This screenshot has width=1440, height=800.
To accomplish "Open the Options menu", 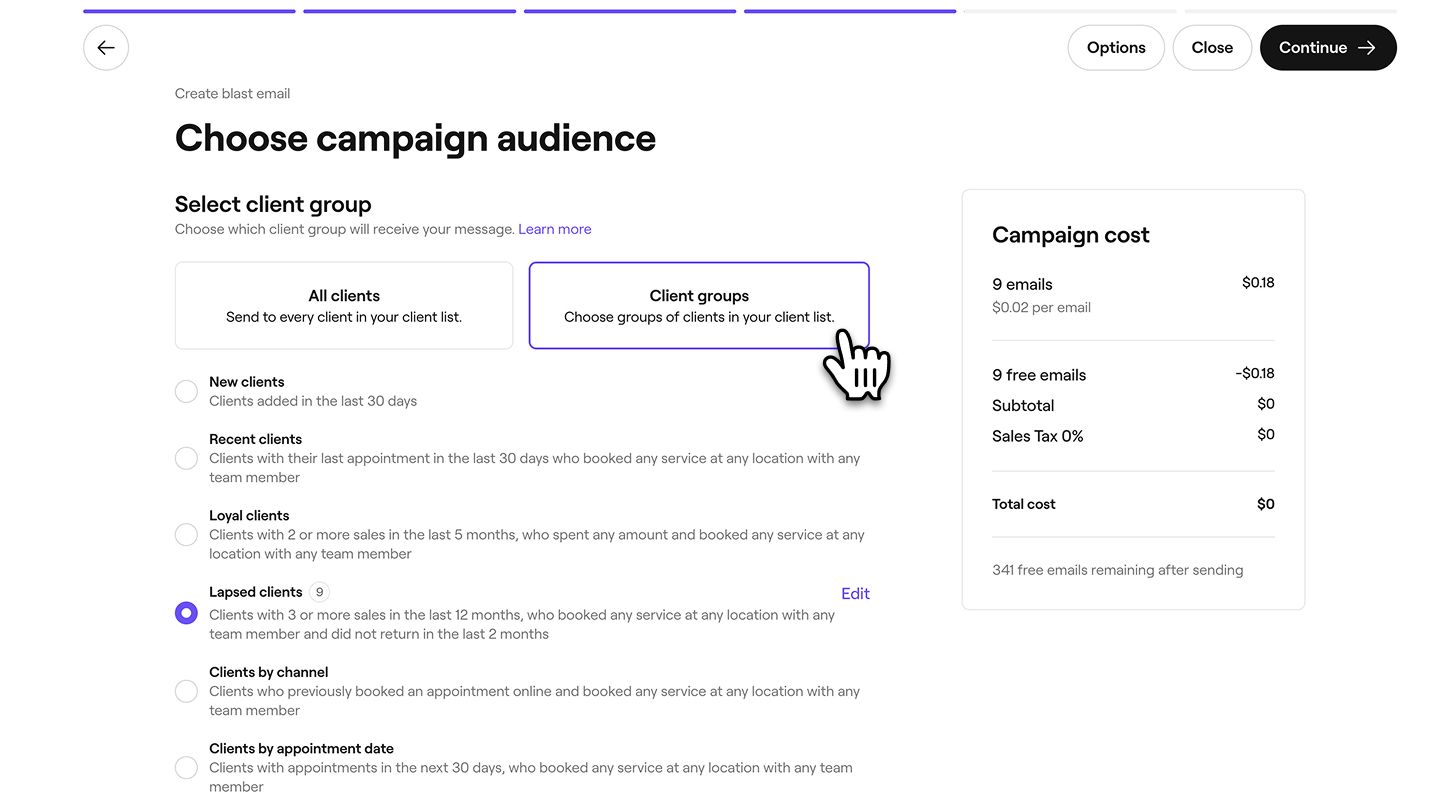I will 1116,48.
